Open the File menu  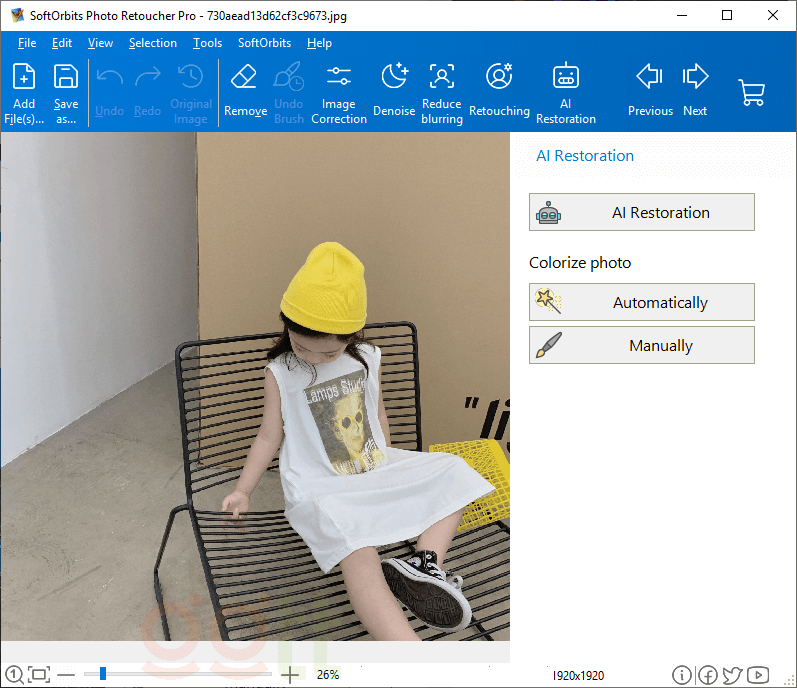27,43
